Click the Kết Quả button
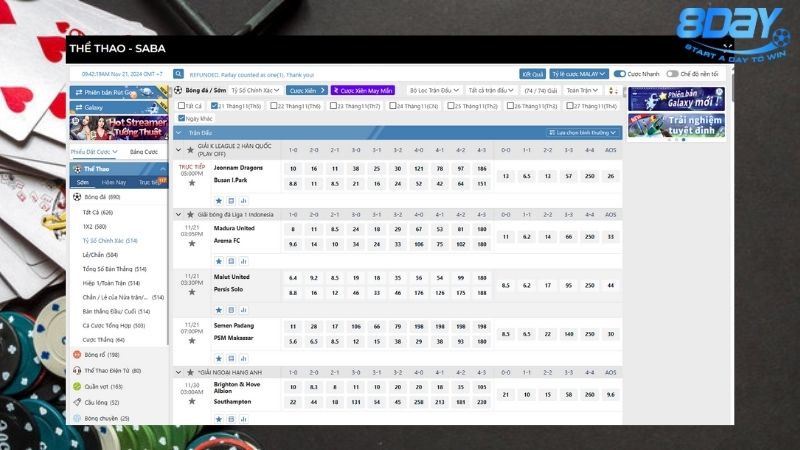Screen dimensions: 800x450 [x=532, y=74]
